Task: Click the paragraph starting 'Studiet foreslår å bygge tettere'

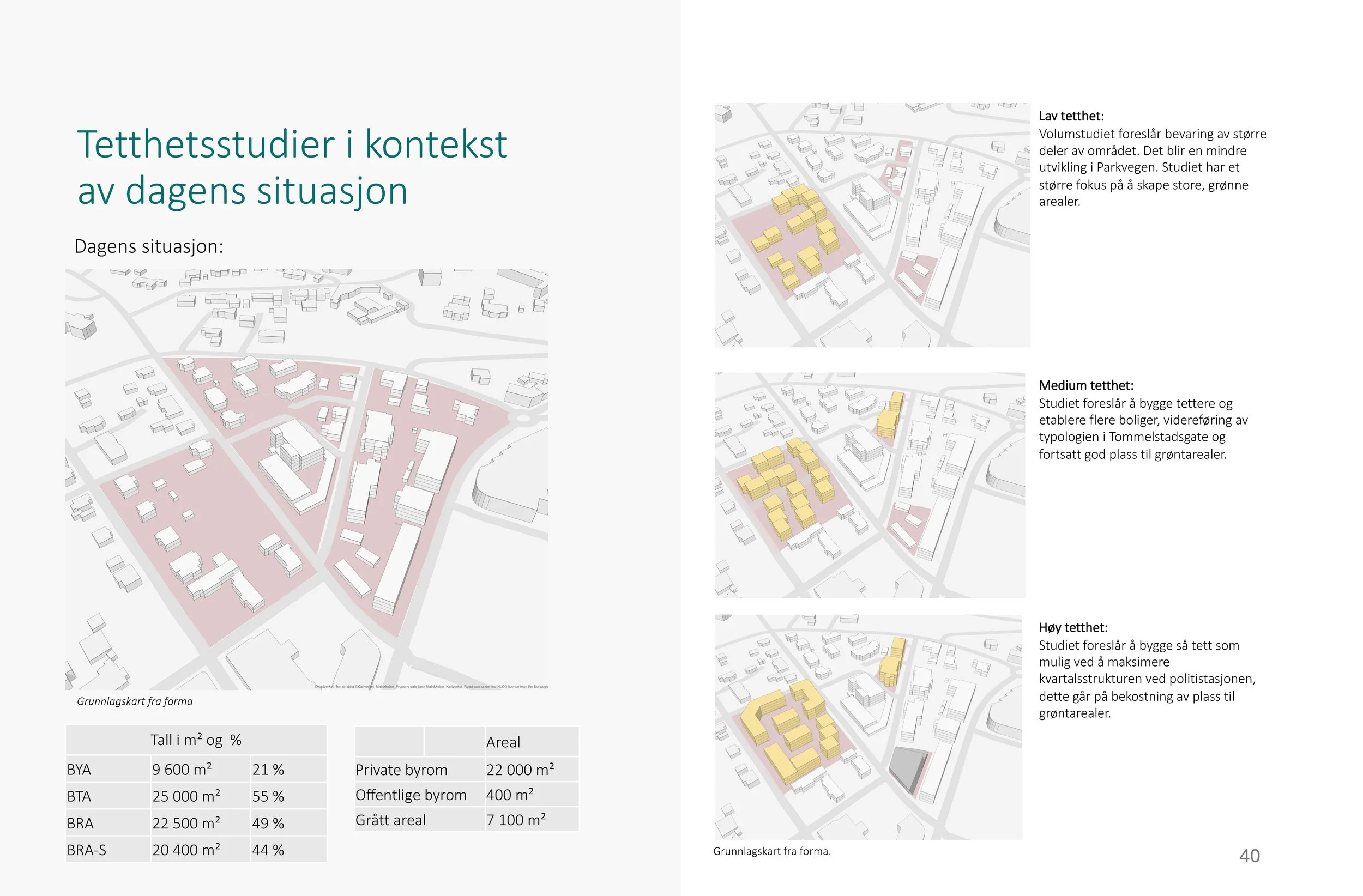Action: coord(1143,429)
